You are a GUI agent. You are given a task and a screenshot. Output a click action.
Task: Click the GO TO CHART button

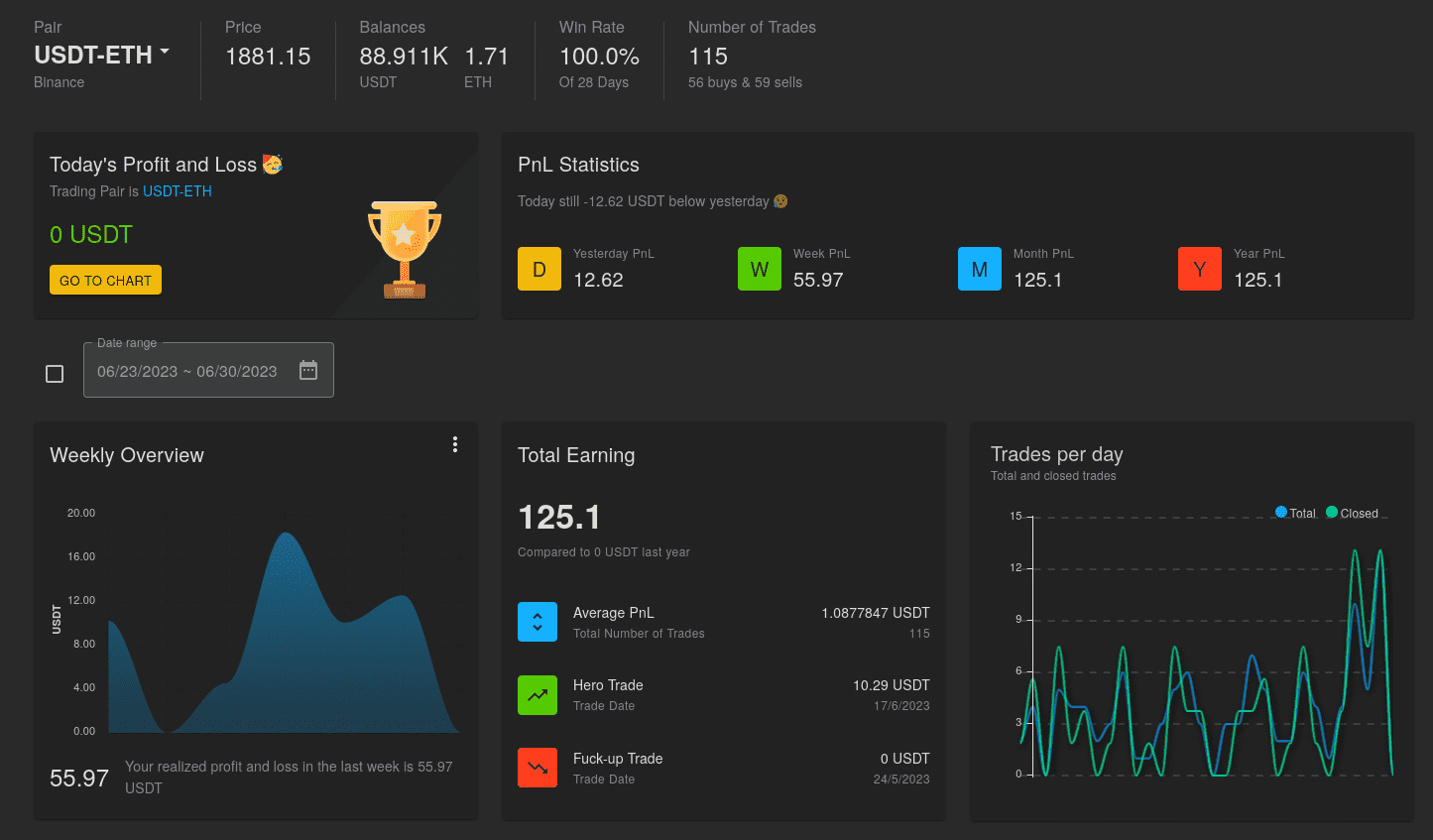(105, 281)
